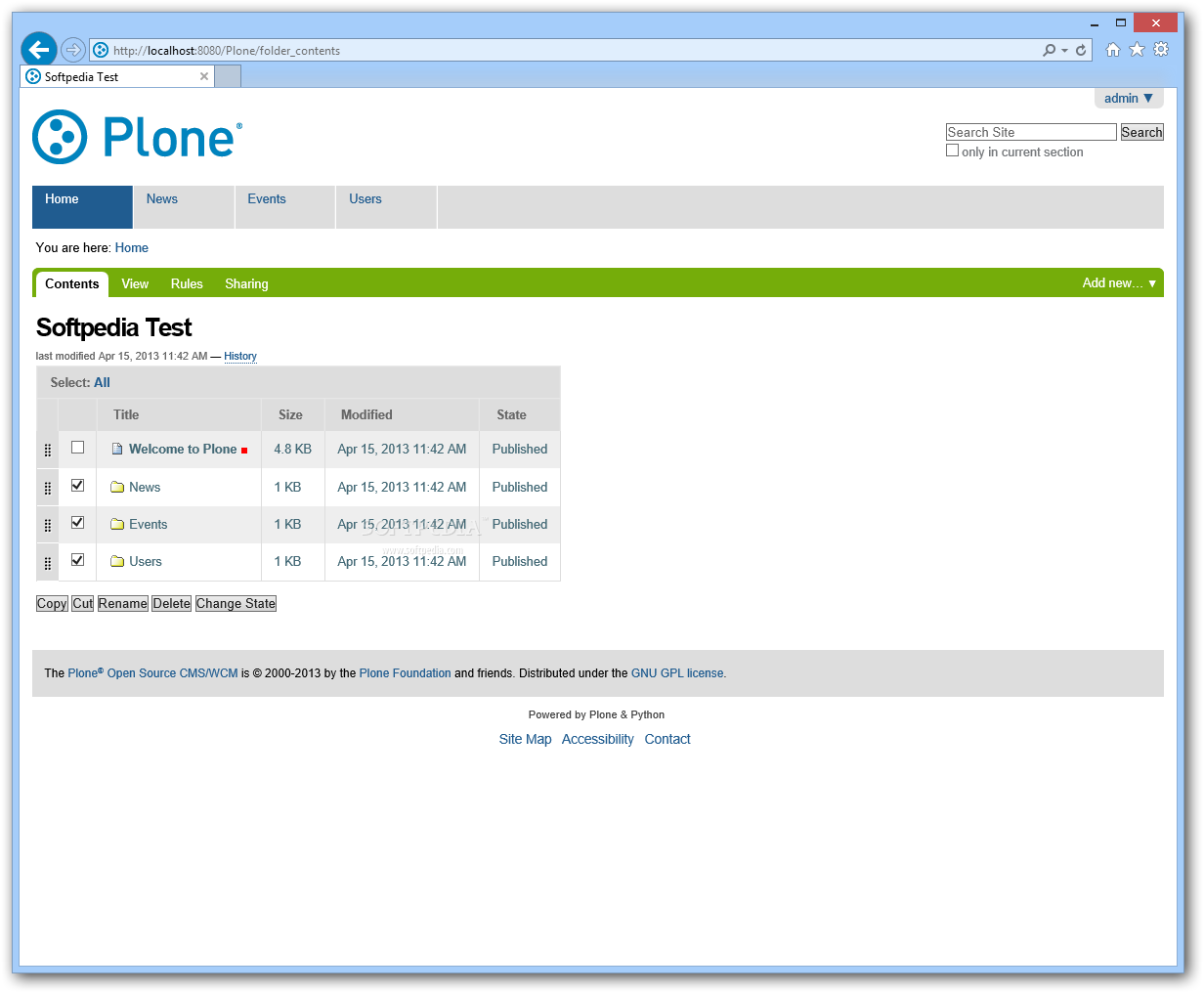Close the Softpedia Test browser tab
The height and width of the screenshot is (993, 1204).
click(x=204, y=76)
